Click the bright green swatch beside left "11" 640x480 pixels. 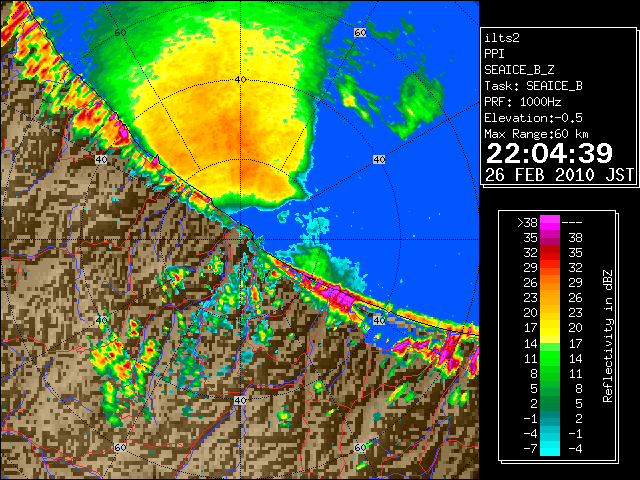(550, 359)
